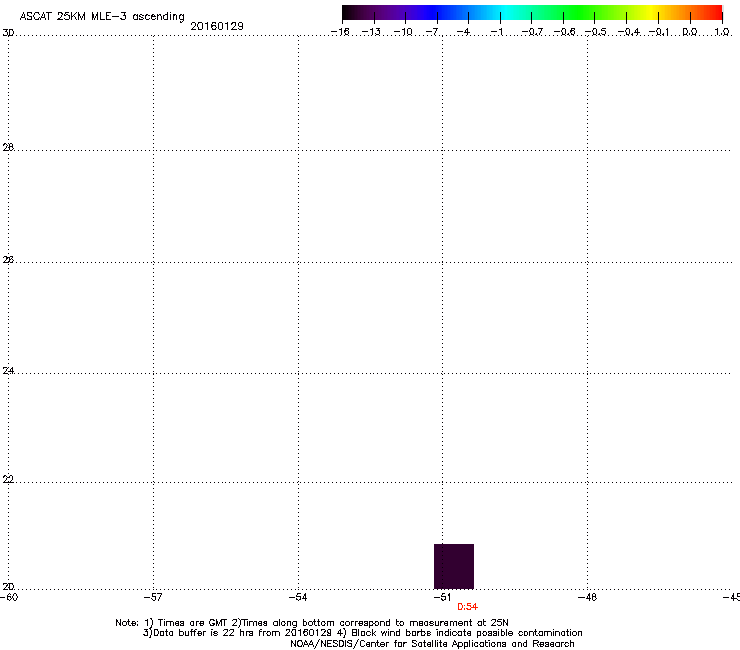The height and width of the screenshot is (650, 740).
Task: Click the longitude -51 axis label
Action: [442, 597]
